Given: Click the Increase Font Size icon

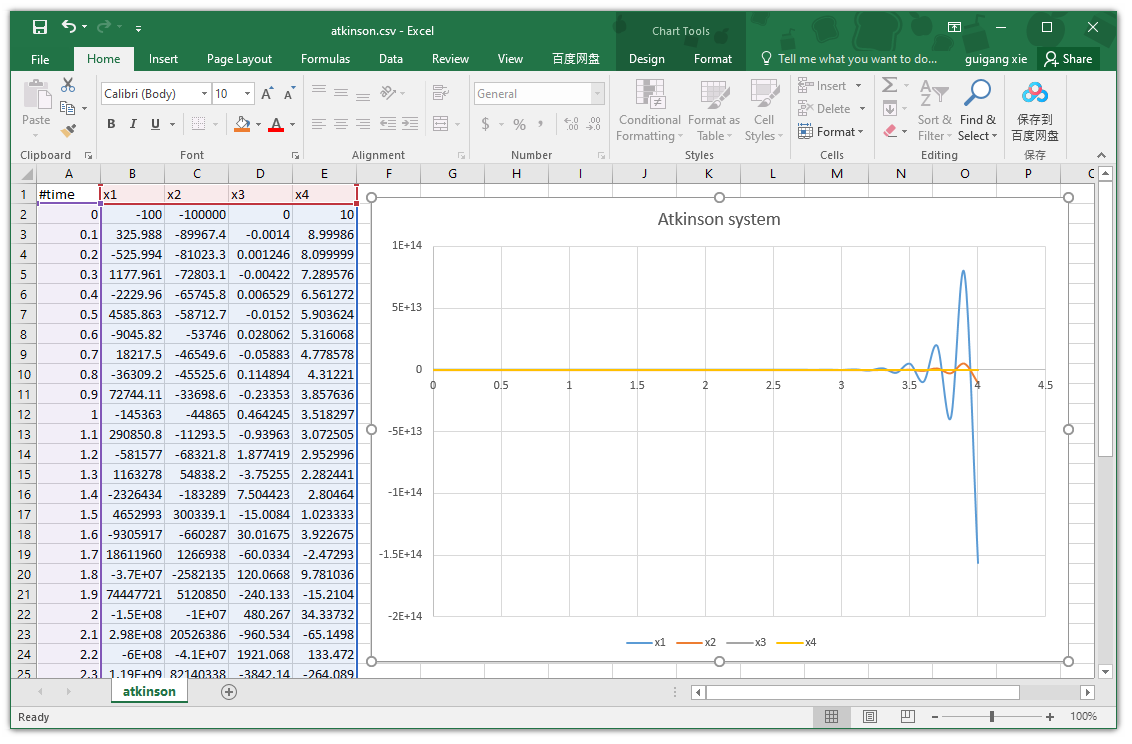Looking at the screenshot, I should (x=267, y=94).
